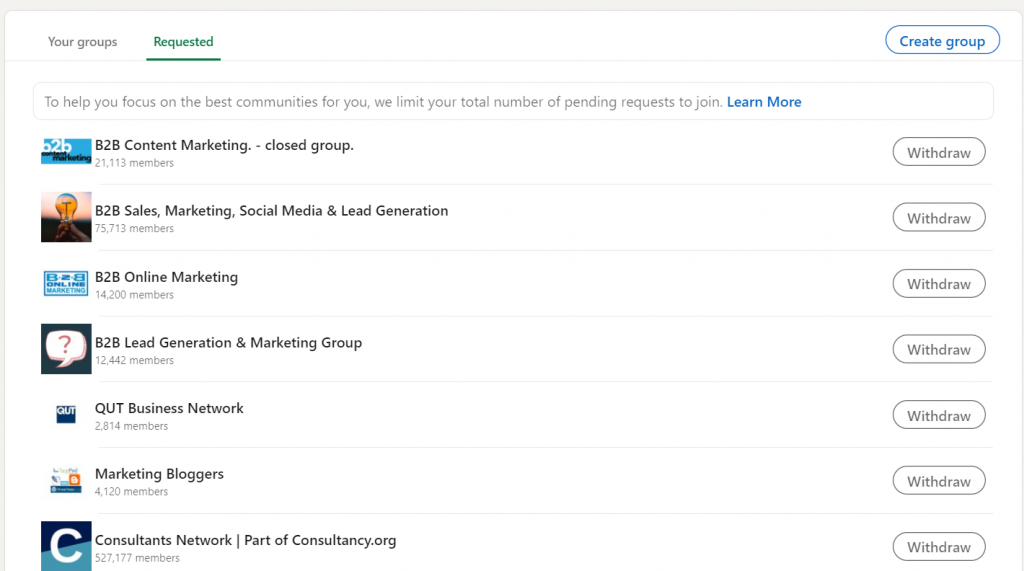Click the Marketing Bloggers group icon
The width and height of the screenshot is (1024, 571).
[x=66, y=481]
